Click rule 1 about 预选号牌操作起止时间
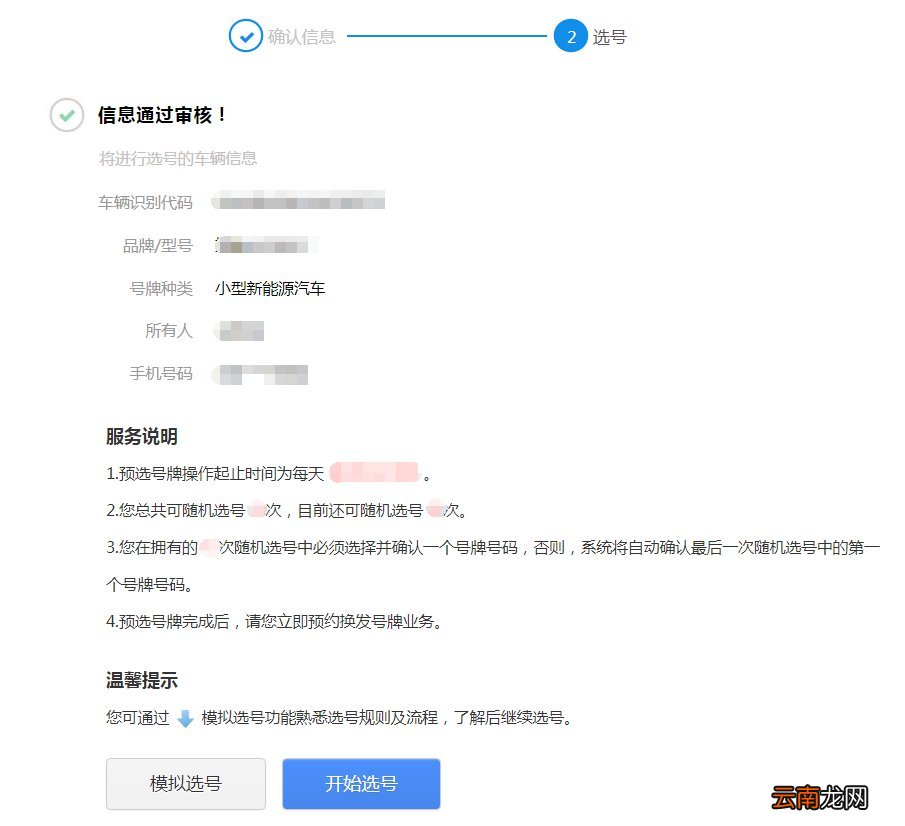Screen dimensions: 905x826 (268, 473)
